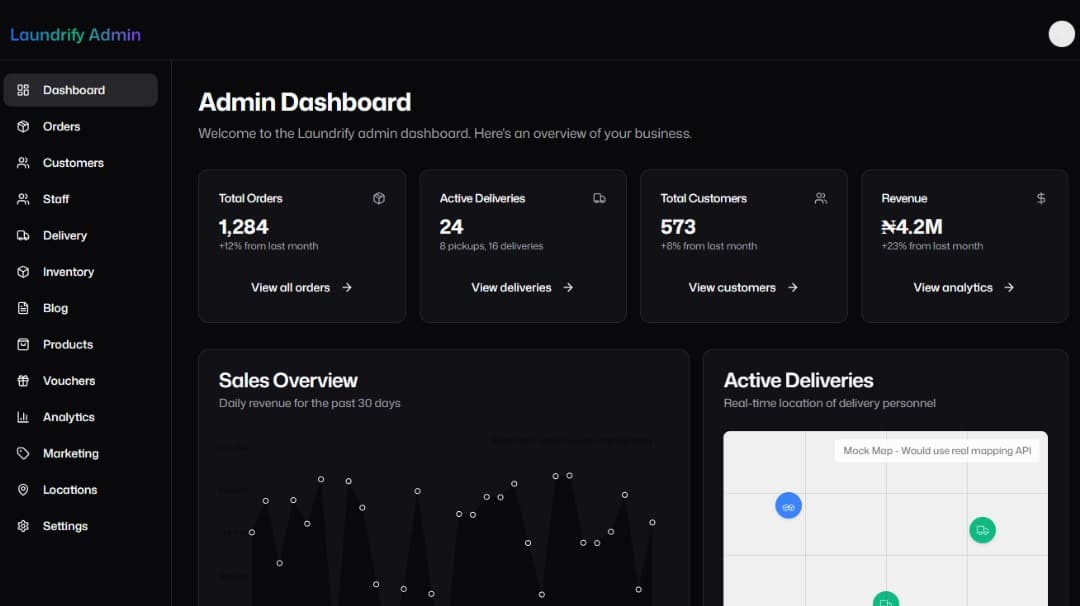The width and height of the screenshot is (1080, 606).
Task: Click the 1,284 total orders value
Action: (243, 227)
